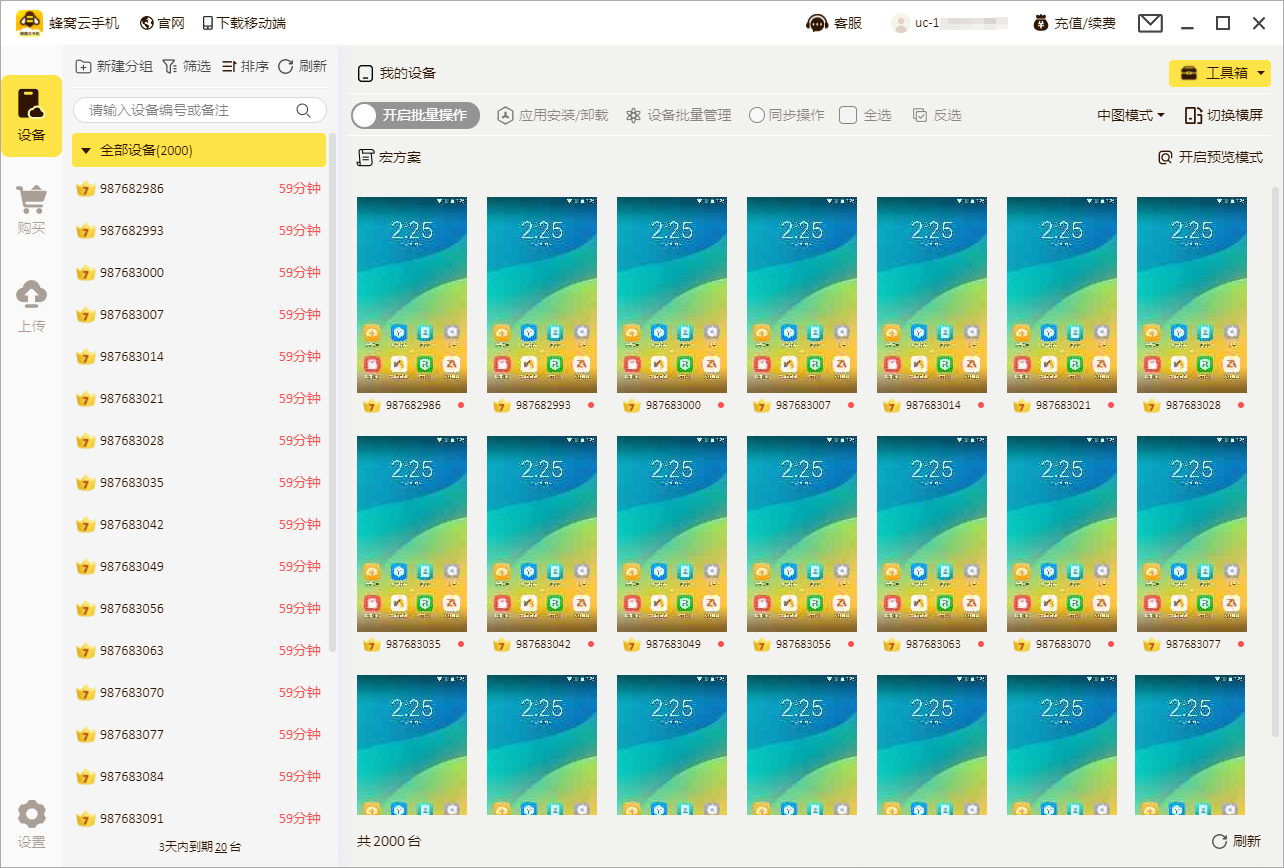1284x868 pixels.
Task: Click the magnifier search icon
Action: [303, 110]
